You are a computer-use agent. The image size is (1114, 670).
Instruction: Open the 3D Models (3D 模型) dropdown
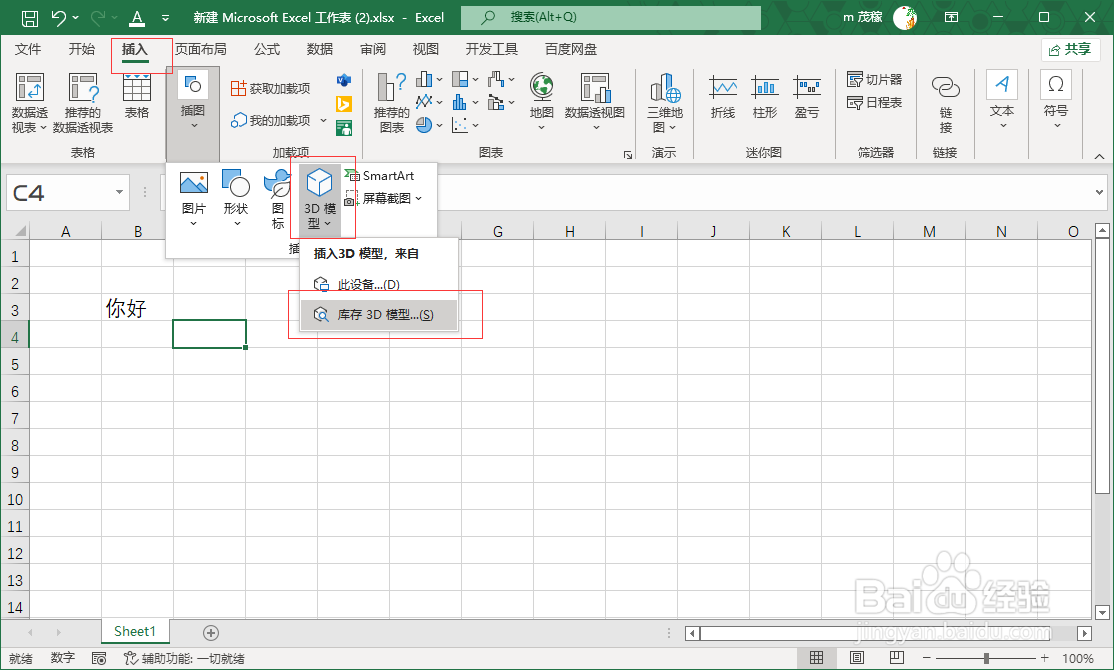320,200
